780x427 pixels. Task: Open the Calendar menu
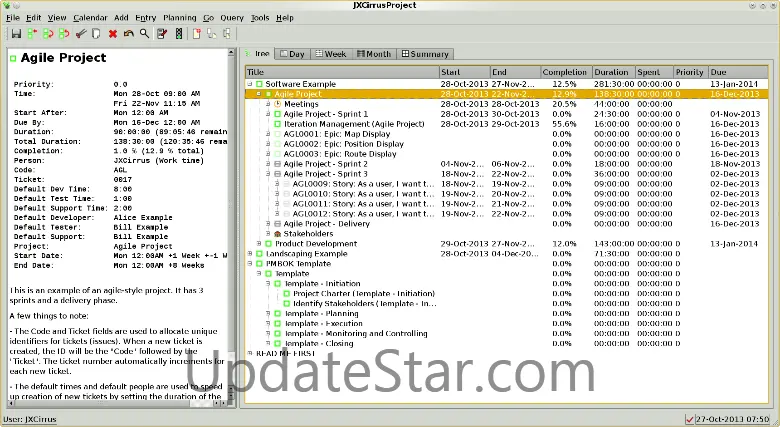90,18
